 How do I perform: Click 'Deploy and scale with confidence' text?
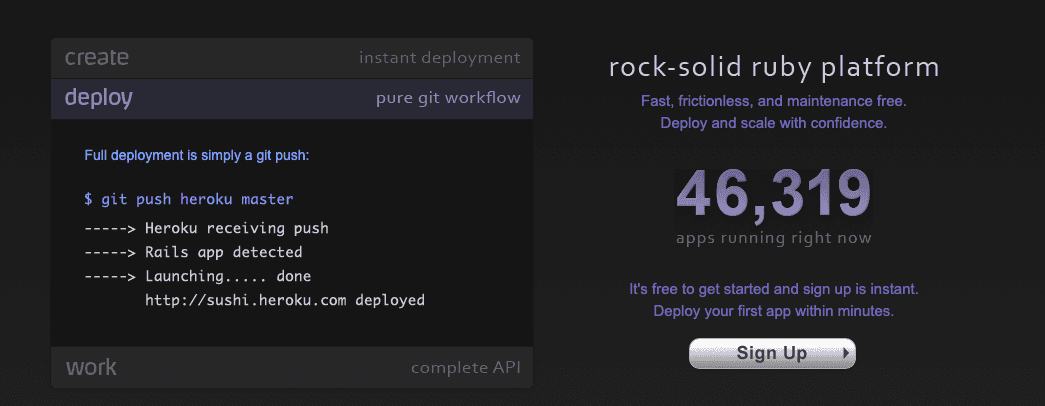click(773, 124)
